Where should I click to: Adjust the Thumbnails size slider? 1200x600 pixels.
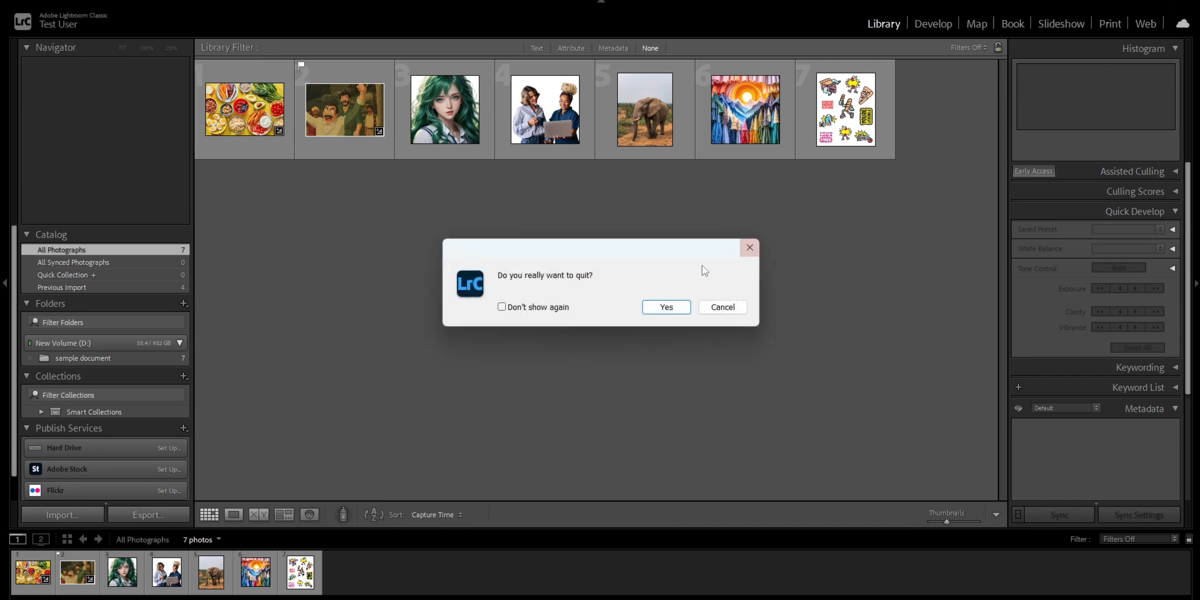[x=946, y=521]
